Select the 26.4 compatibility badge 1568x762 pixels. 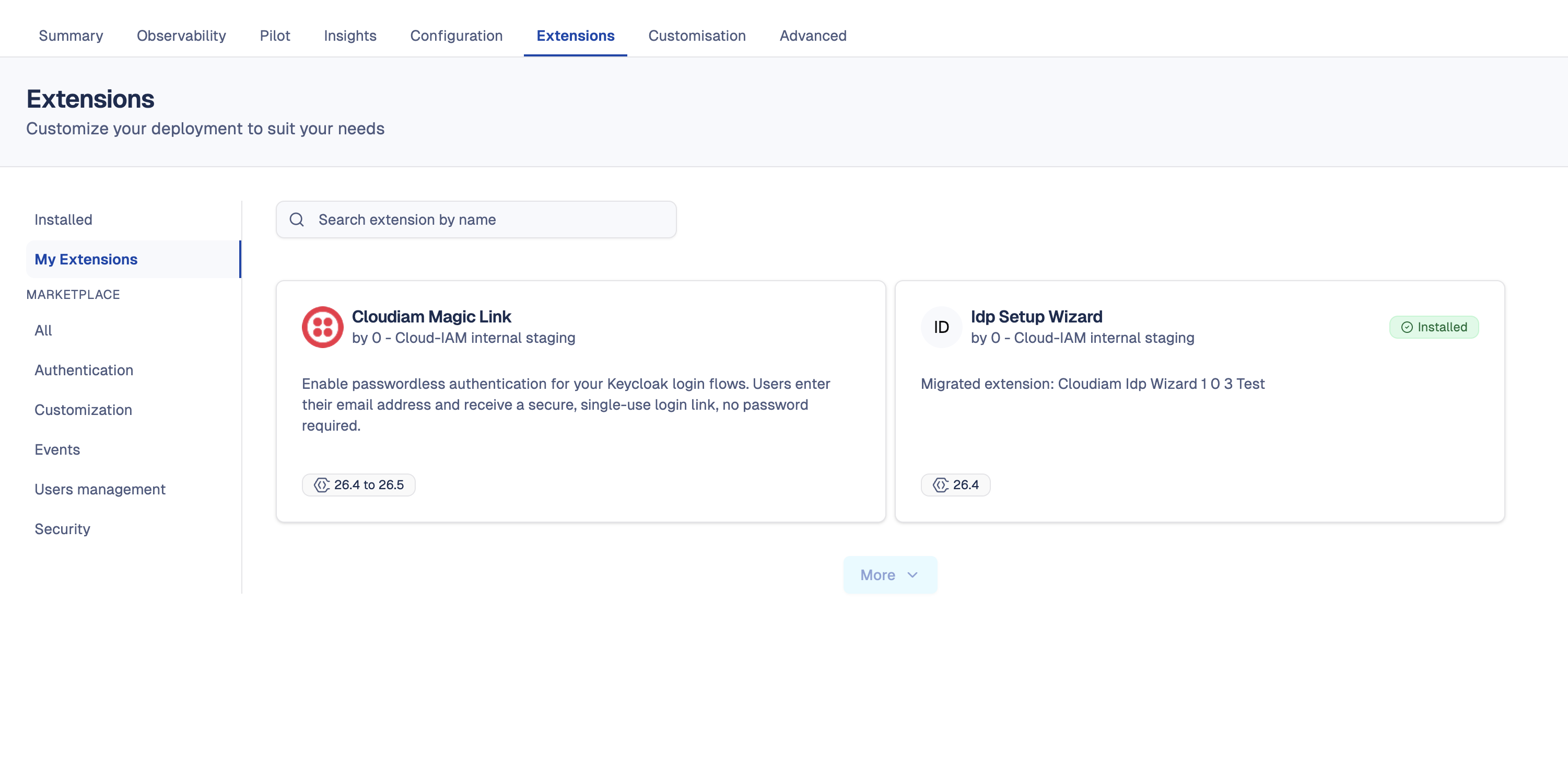956,485
